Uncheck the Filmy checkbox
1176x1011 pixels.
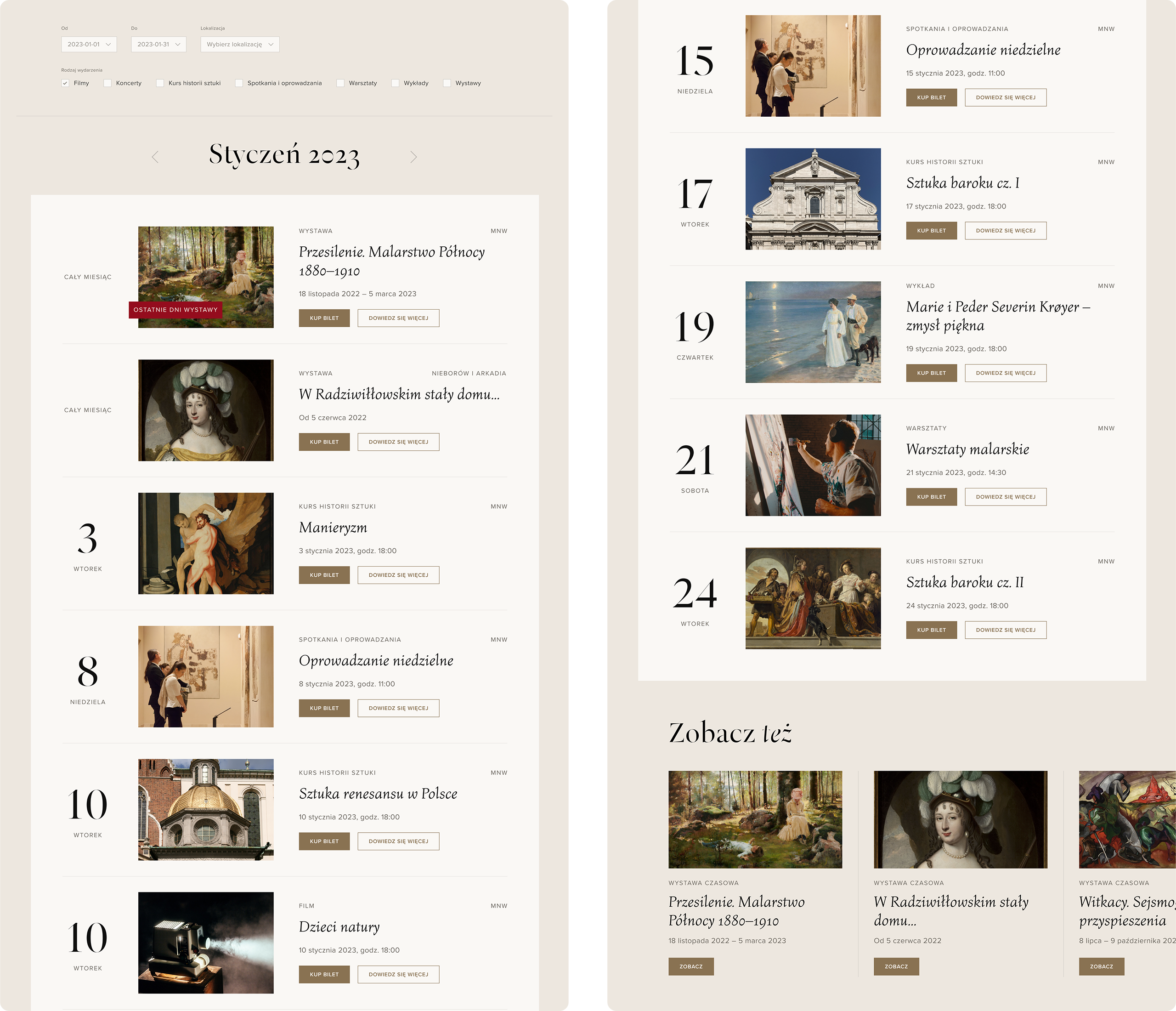[65, 83]
